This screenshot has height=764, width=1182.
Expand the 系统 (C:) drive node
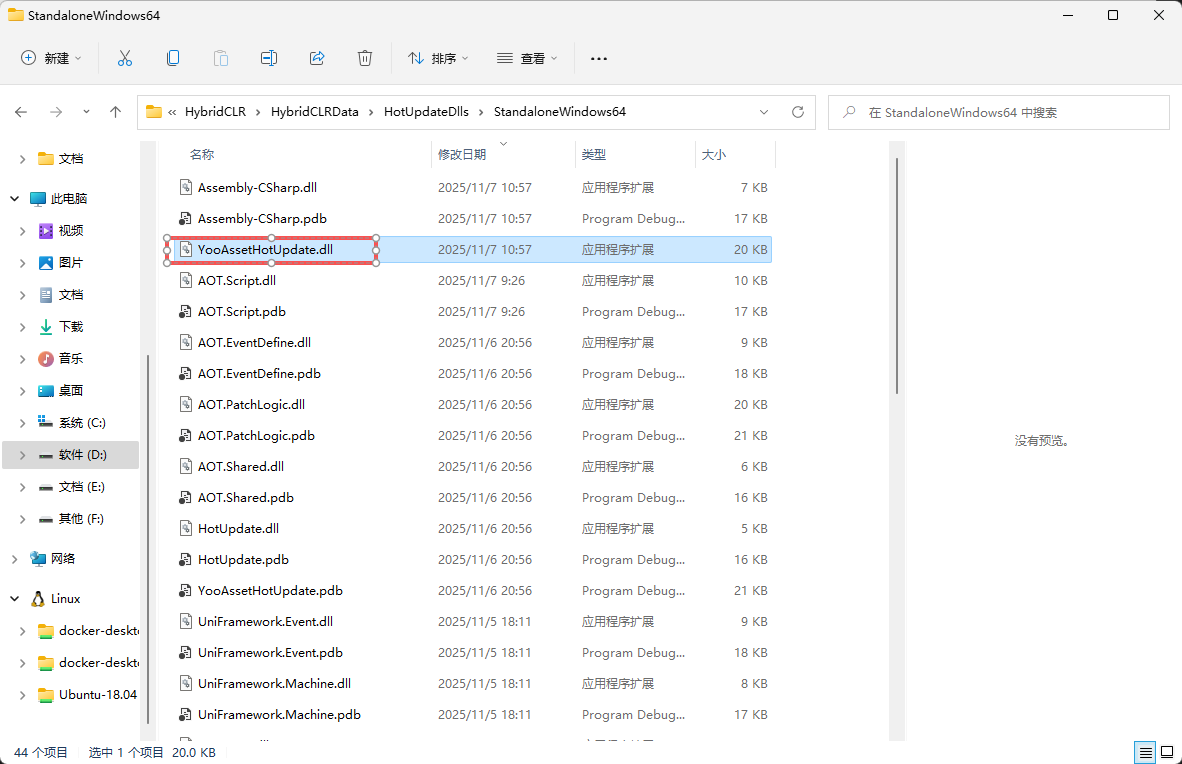pyautogui.click(x=23, y=422)
